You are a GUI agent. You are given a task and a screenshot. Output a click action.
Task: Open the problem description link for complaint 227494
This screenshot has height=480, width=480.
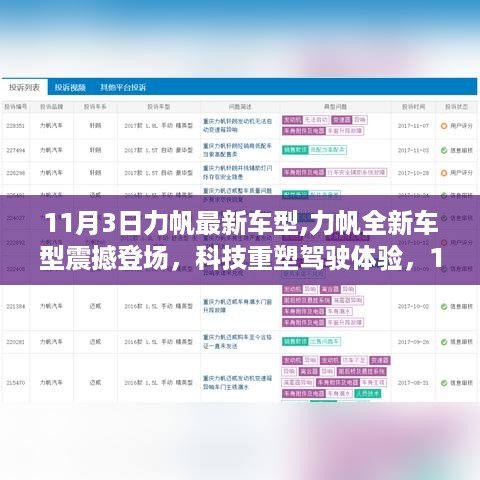[x=237, y=150]
